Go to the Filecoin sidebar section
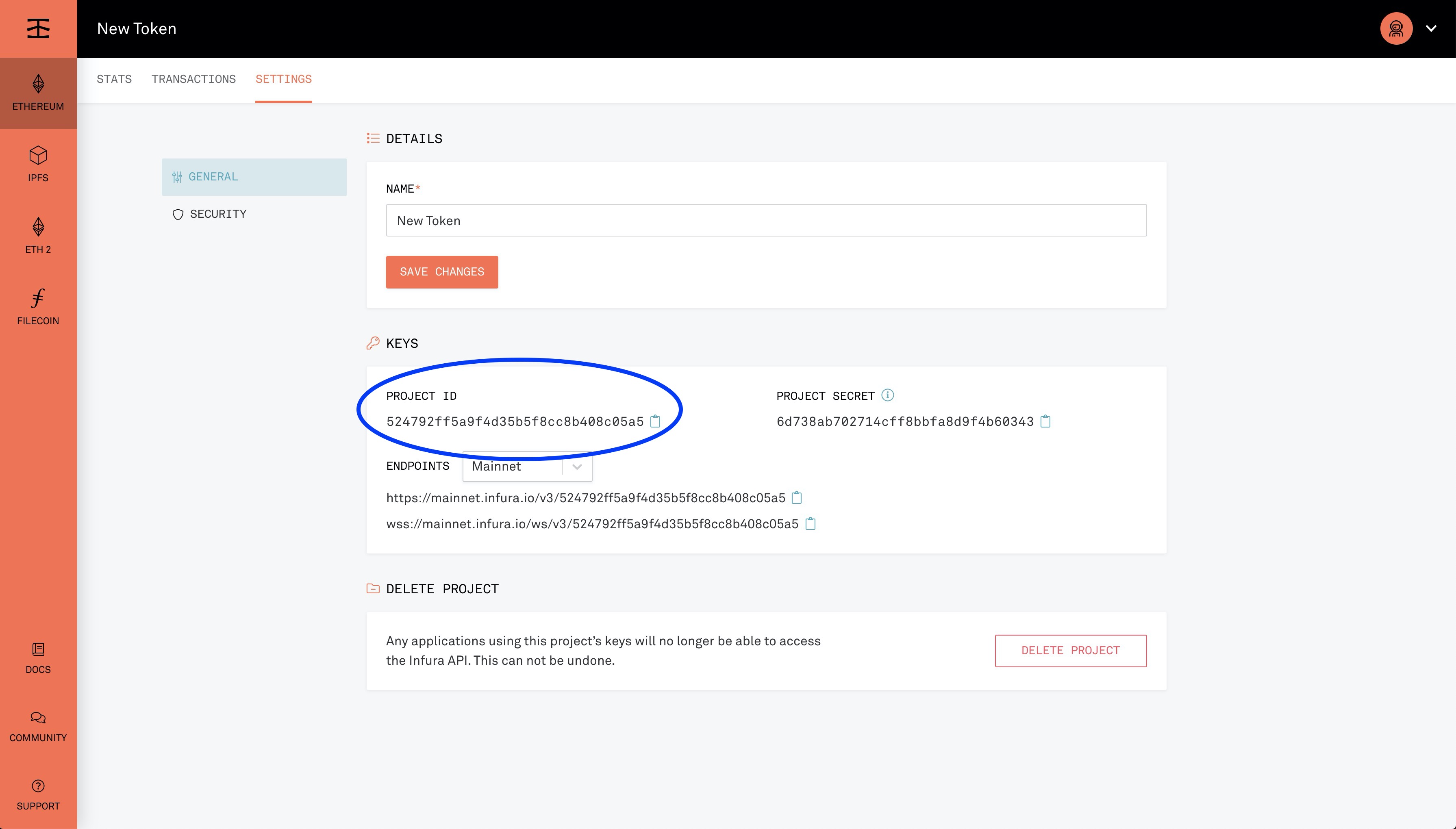The height and width of the screenshot is (829, 1456). (38, 306)
